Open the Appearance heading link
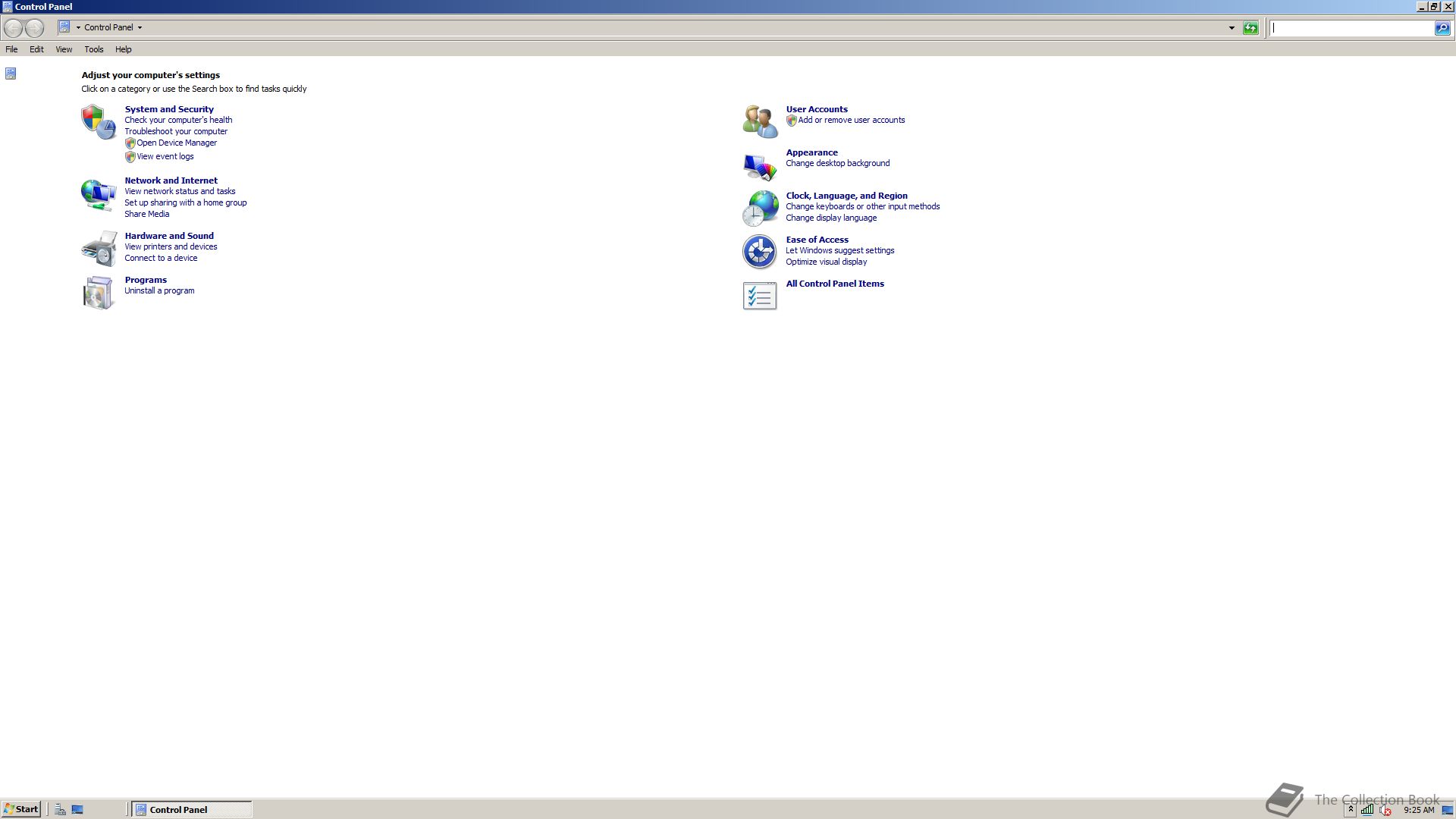The height and width of the screenshot is (819, 1456). pyautogui.click(x=811, y=152)
